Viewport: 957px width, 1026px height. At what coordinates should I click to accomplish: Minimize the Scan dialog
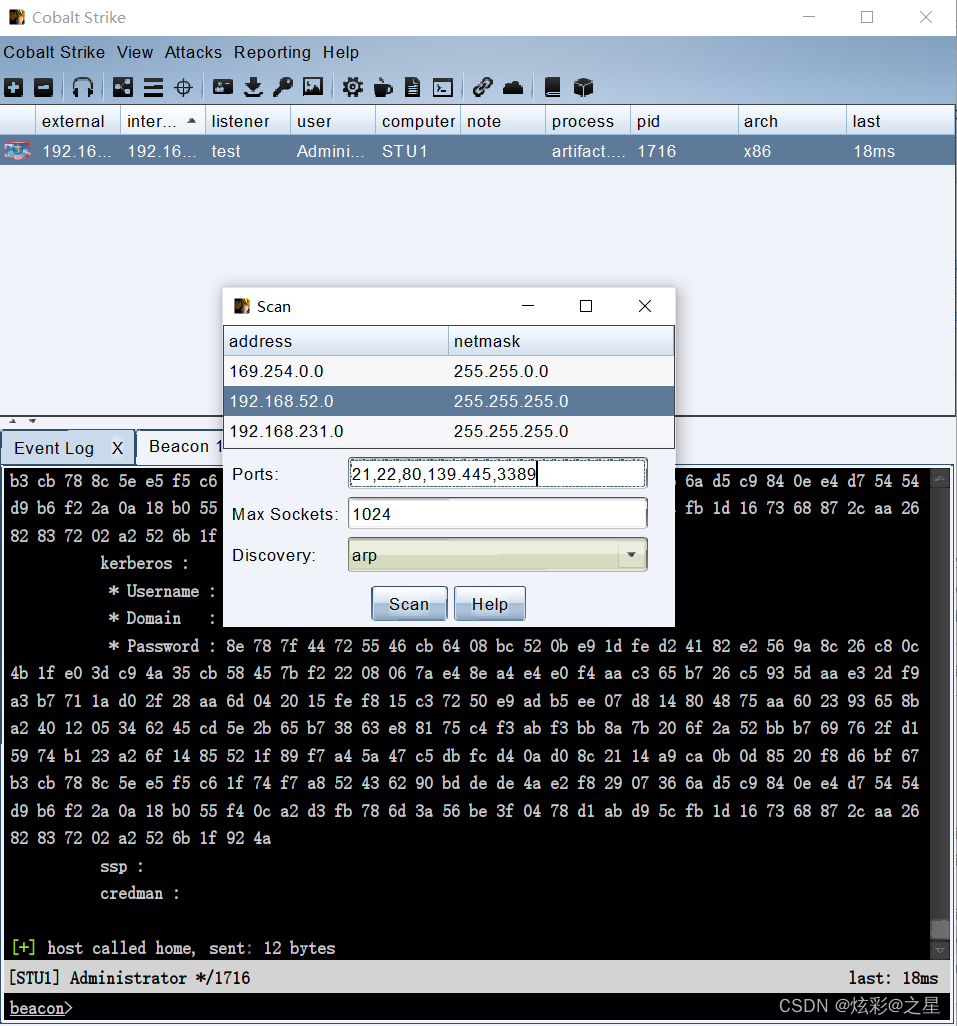tap(528, 306)
